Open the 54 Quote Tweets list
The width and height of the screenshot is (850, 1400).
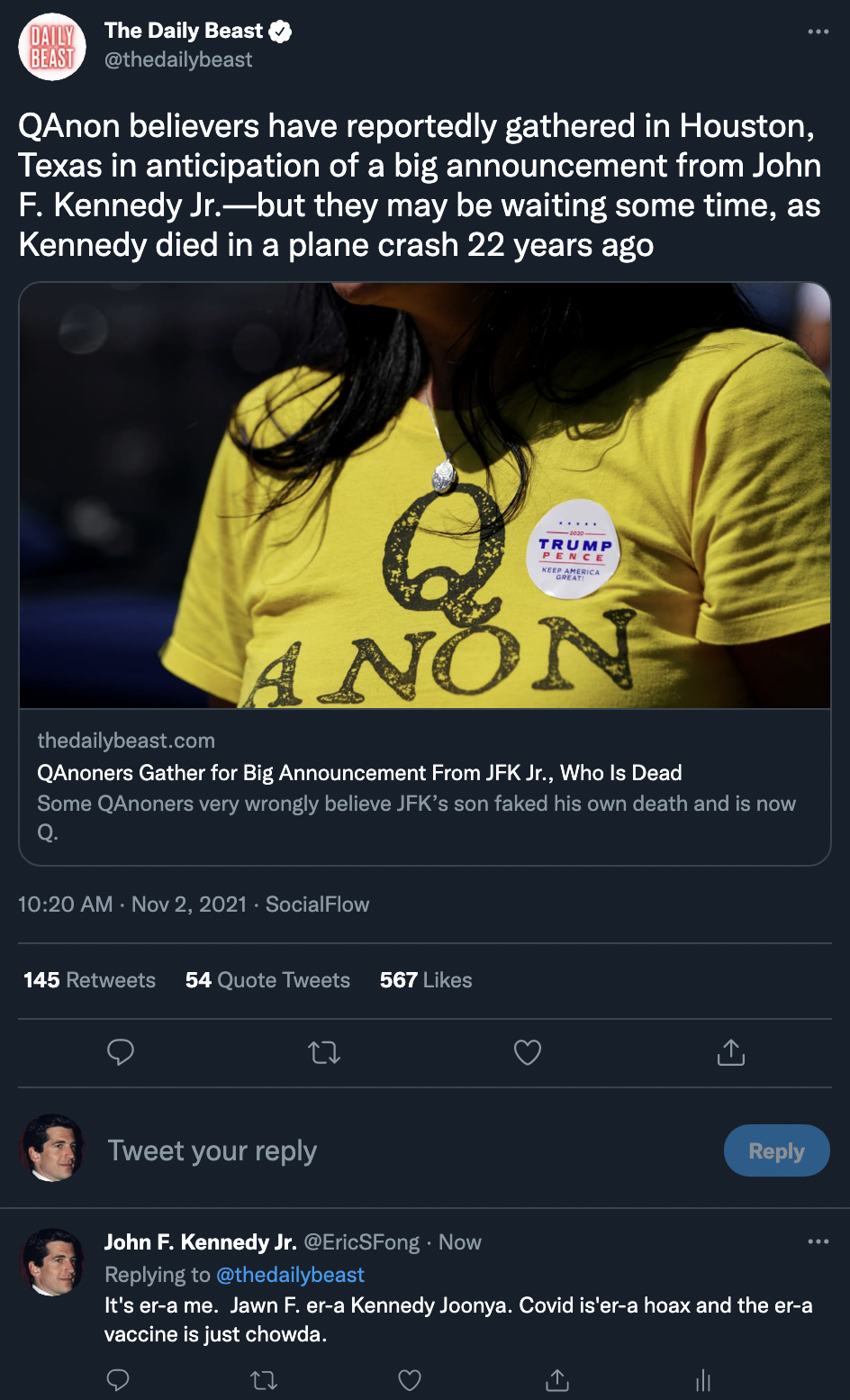(267, 980)
